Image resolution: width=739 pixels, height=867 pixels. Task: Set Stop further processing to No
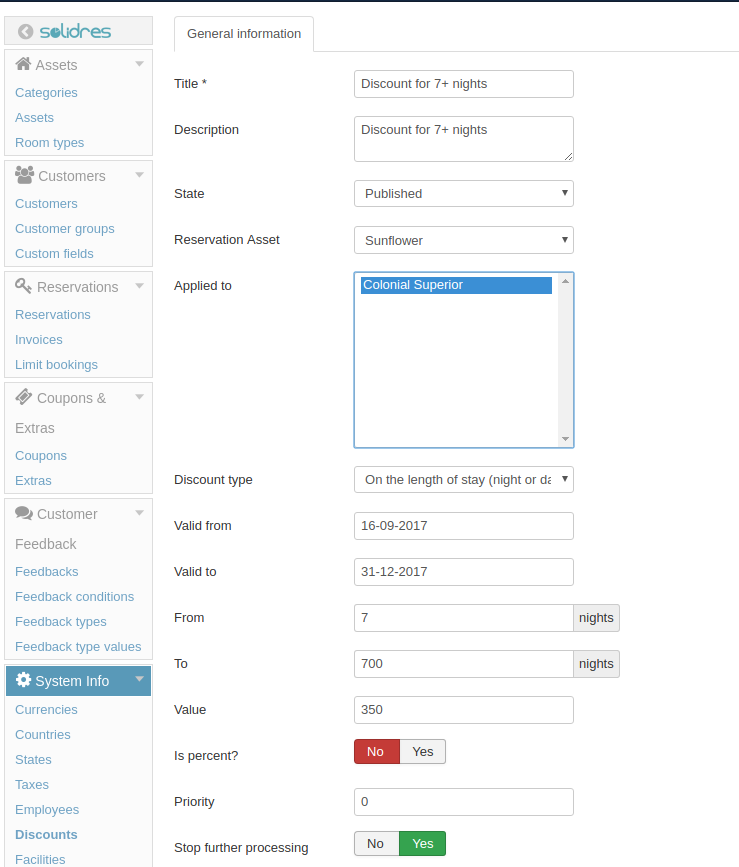pyautogui.click(x=376, y=844)
